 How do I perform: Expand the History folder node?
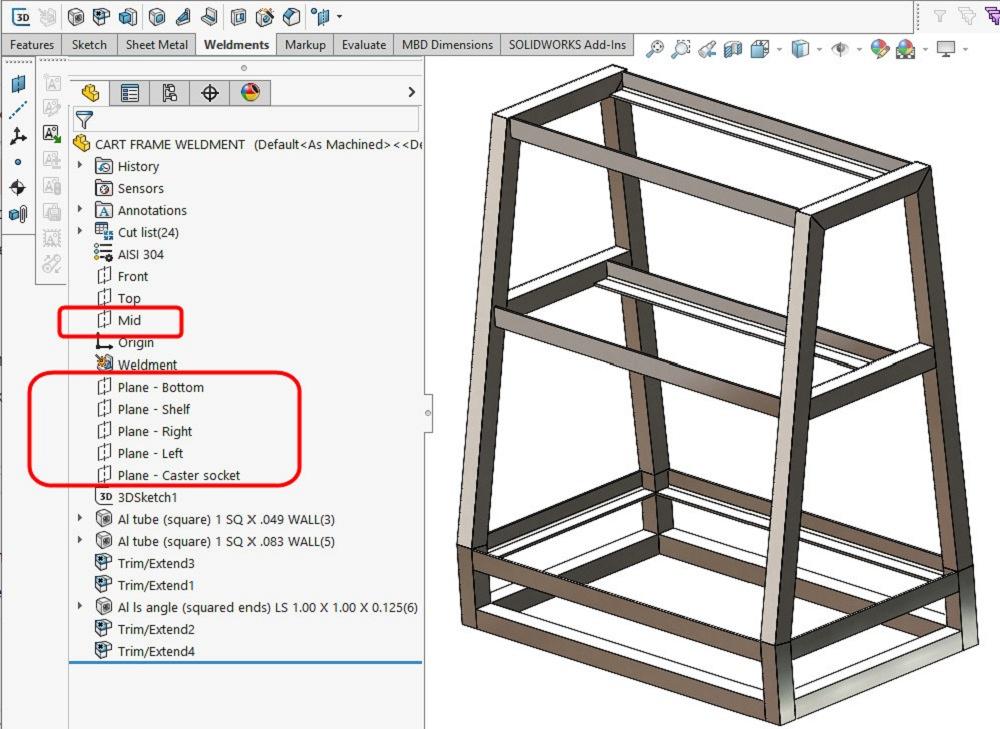80,166
